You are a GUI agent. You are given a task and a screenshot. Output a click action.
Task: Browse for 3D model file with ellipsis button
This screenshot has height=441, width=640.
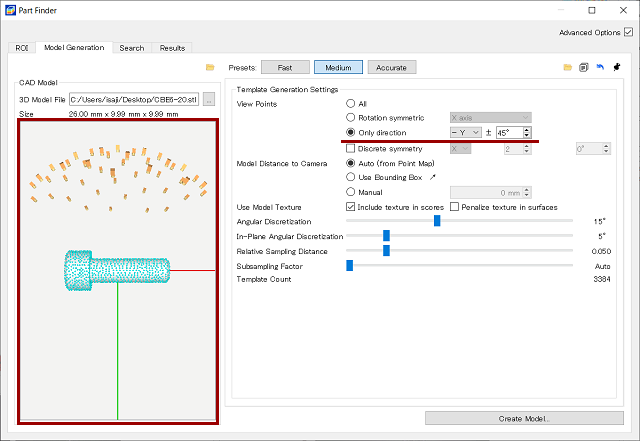pyautogui.click(x=209, y=100)
